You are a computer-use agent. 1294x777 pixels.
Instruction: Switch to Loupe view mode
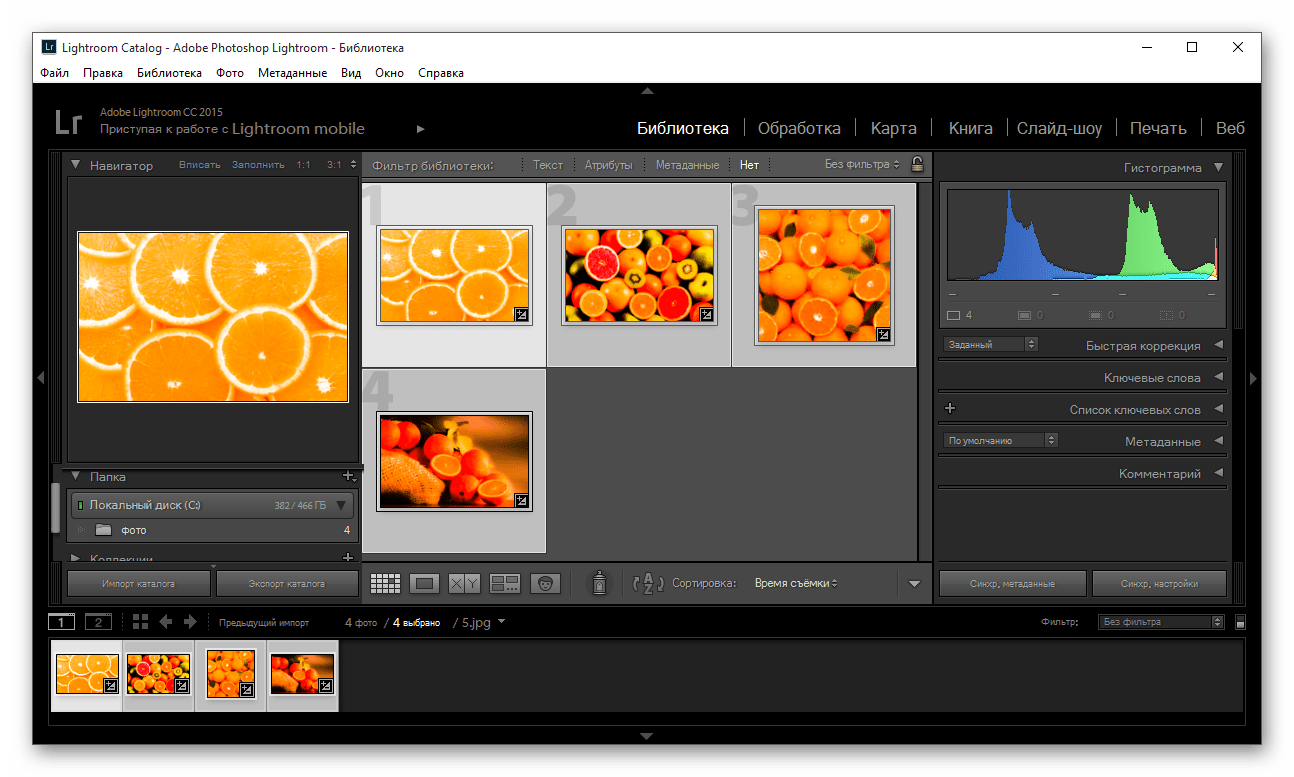(425, 583)
